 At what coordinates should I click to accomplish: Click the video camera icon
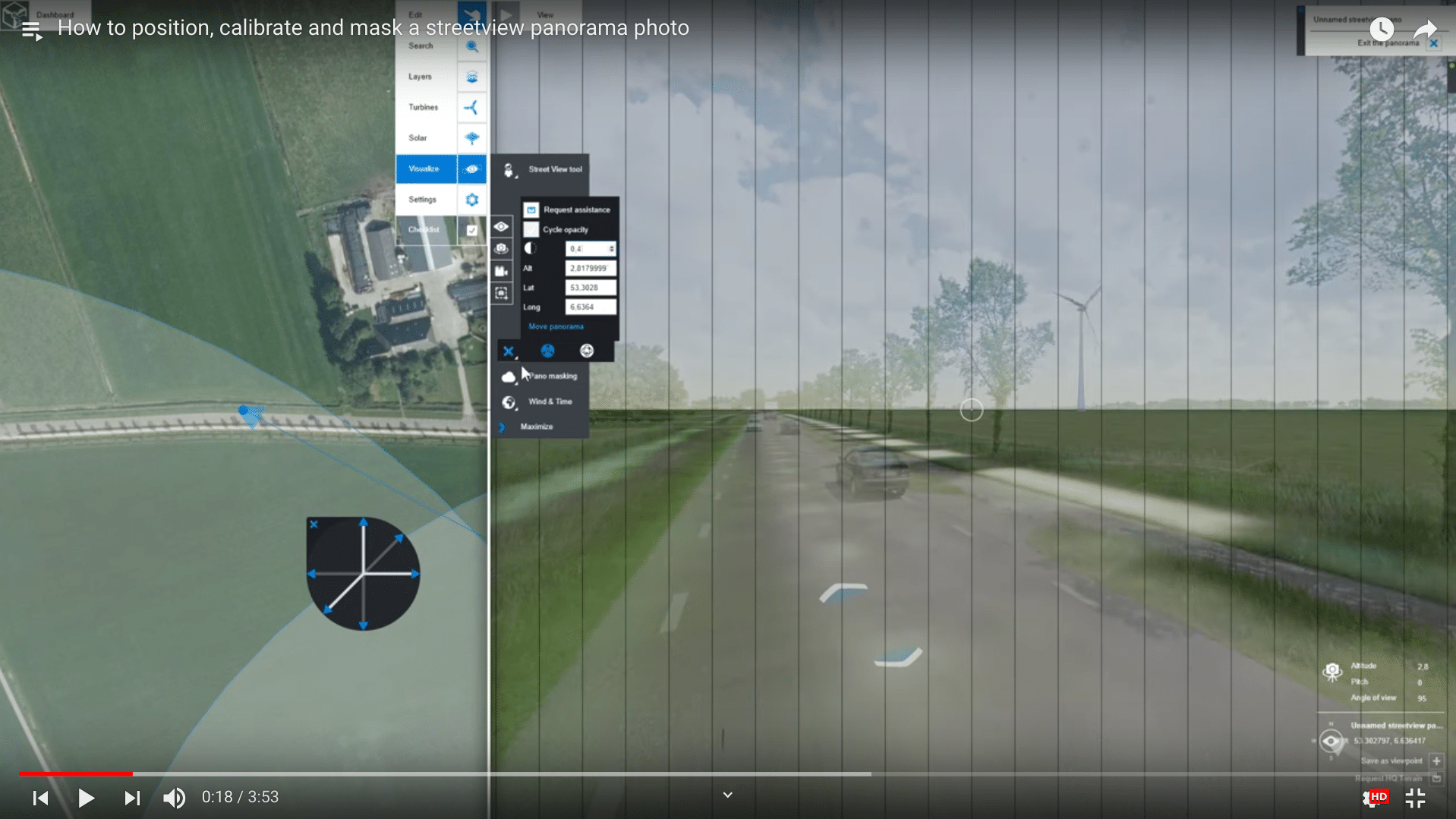(x=501, y=271)
